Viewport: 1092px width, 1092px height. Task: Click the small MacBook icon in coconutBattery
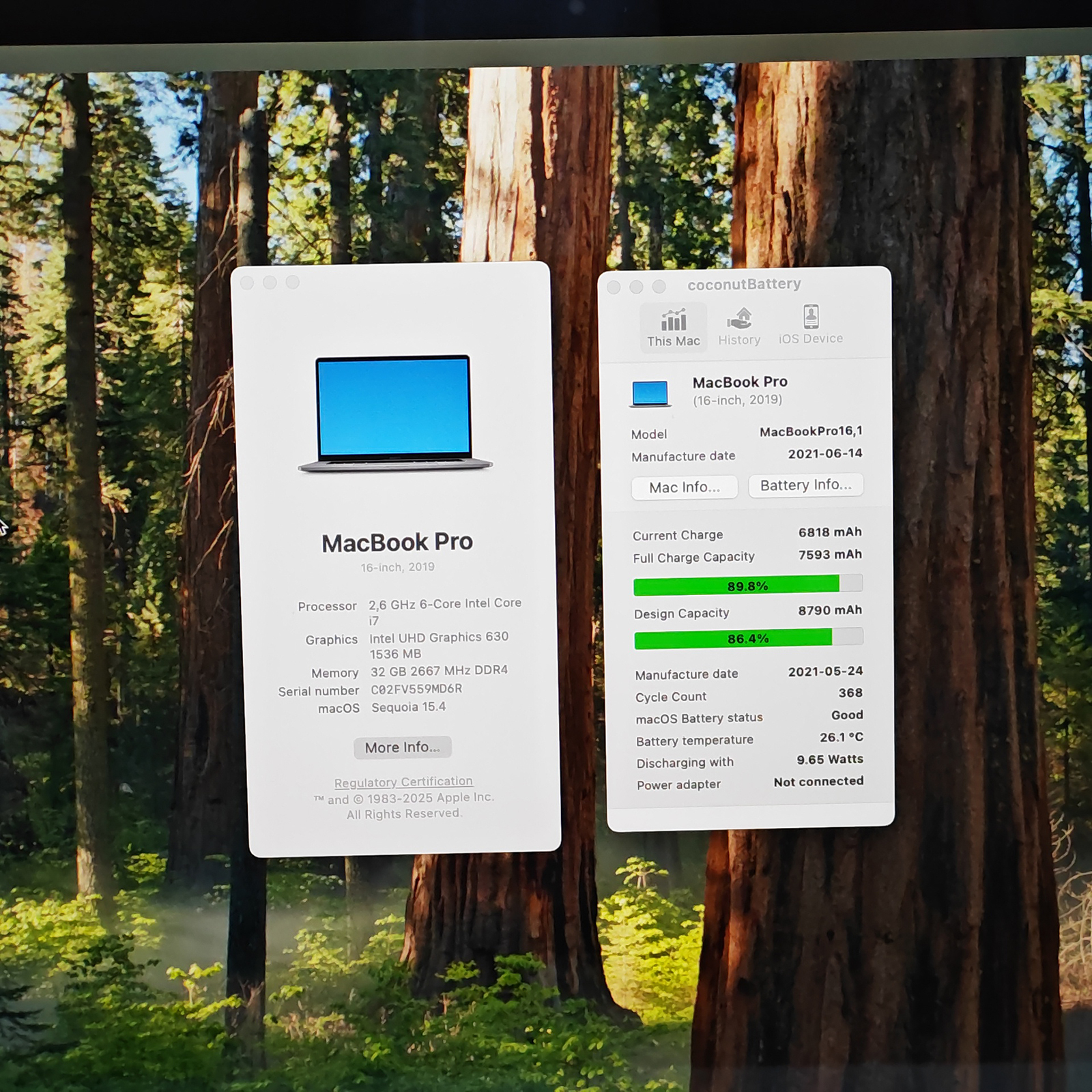coord(650,394)
